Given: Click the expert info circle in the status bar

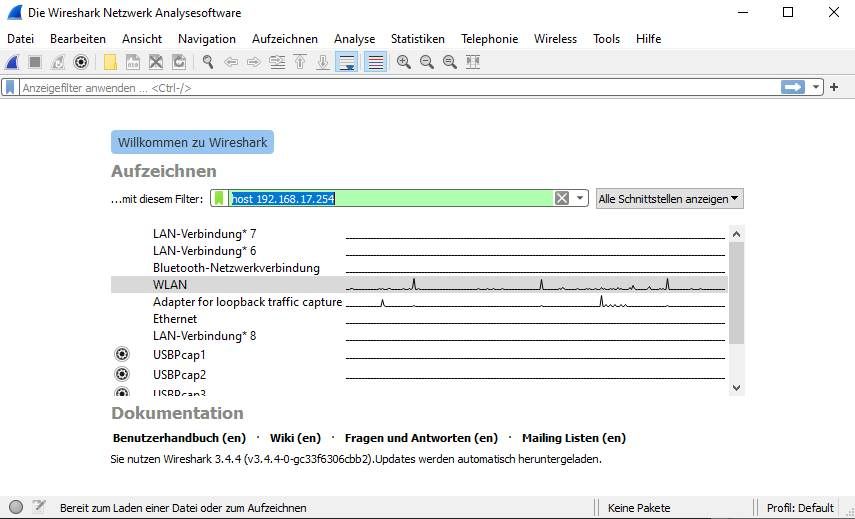Looking at the screenshot, I should [x=16, y=507].
